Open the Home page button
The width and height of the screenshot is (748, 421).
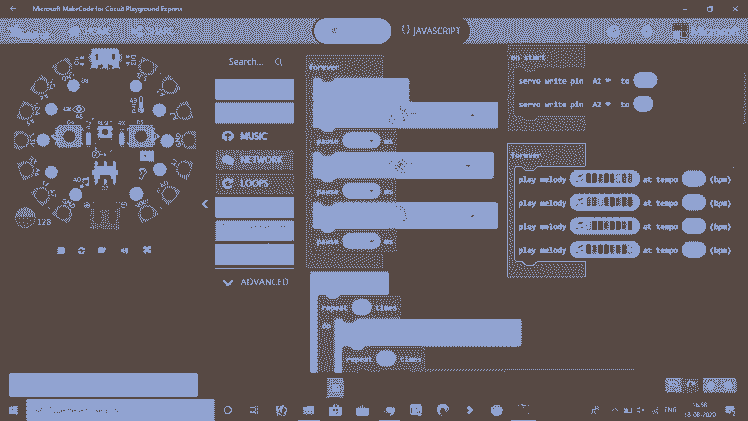coord(91,31)
